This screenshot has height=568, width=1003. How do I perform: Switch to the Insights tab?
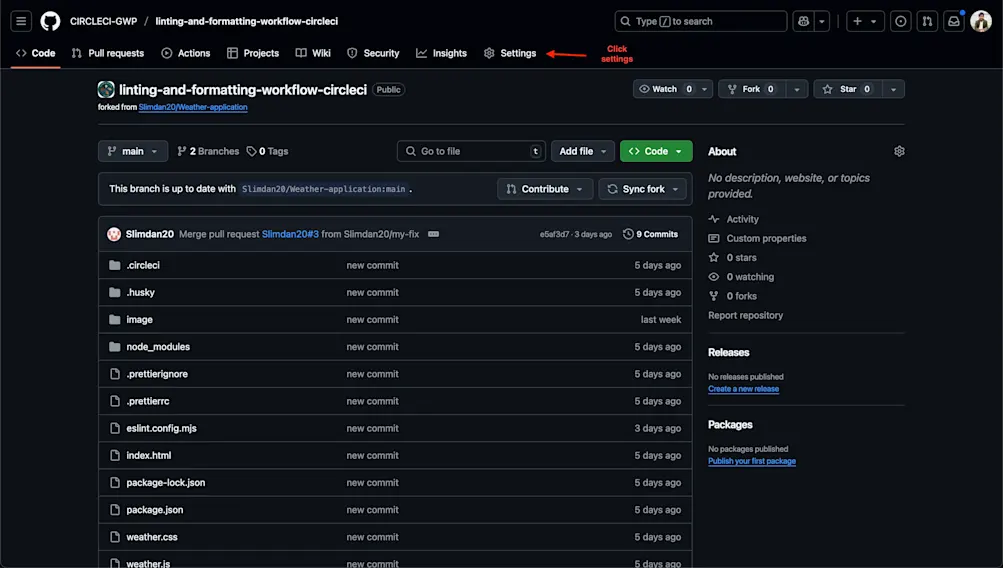(x=442, y=53)
